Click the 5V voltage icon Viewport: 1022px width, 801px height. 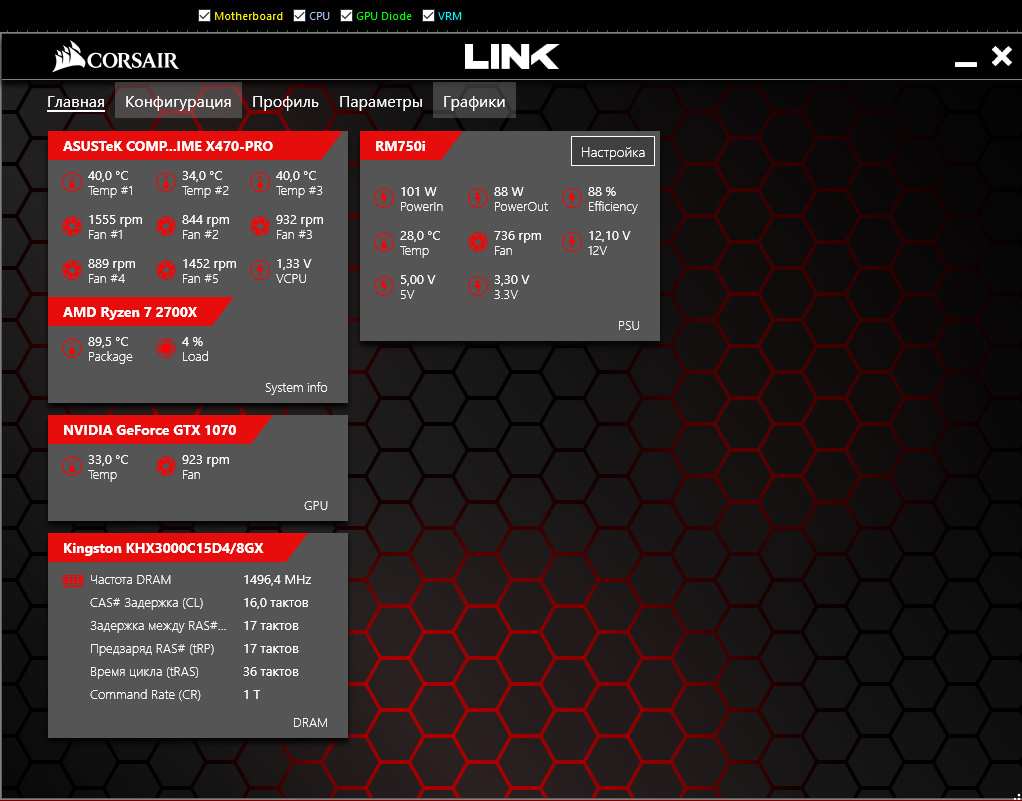click(x=384, y=286)
